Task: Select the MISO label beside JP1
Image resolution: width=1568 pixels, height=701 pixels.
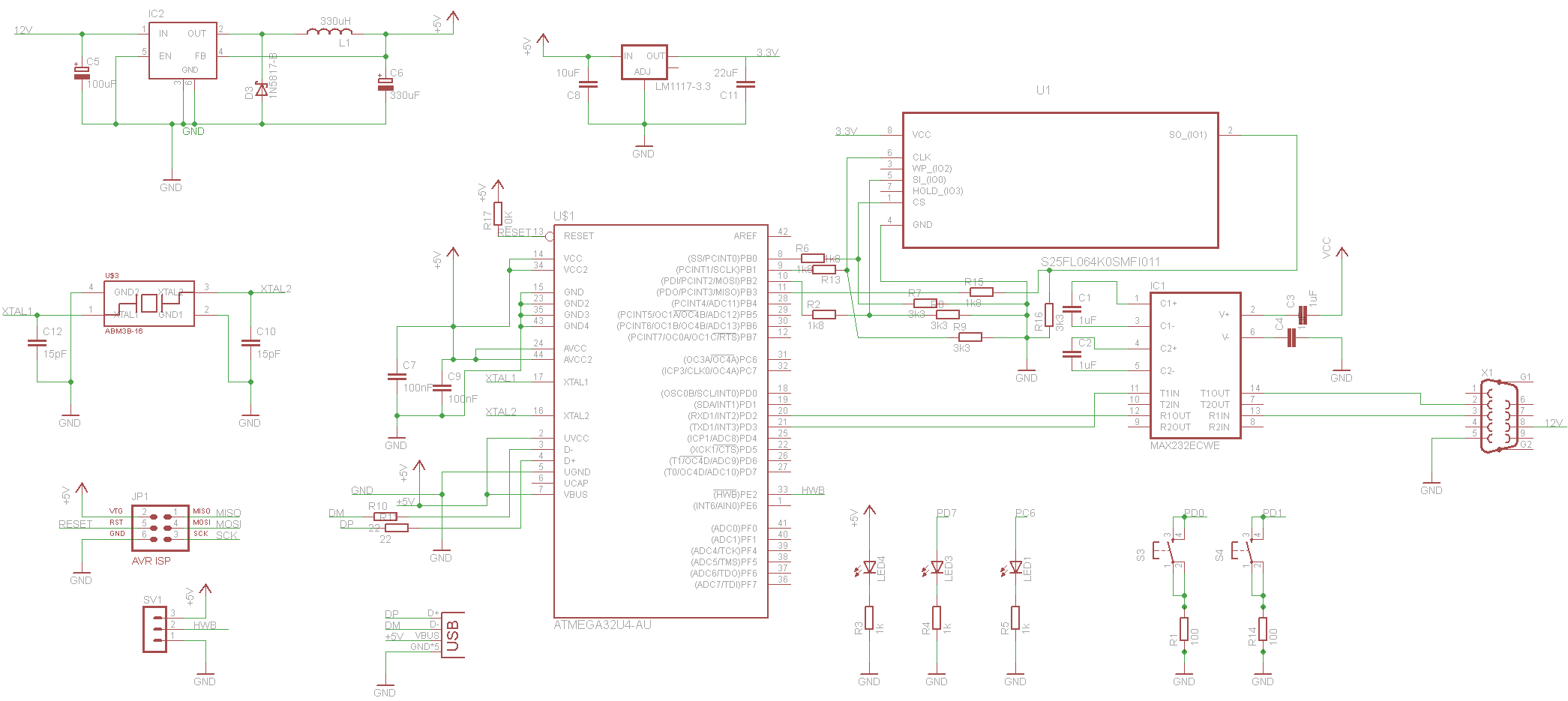Action: tap(229, 513)
